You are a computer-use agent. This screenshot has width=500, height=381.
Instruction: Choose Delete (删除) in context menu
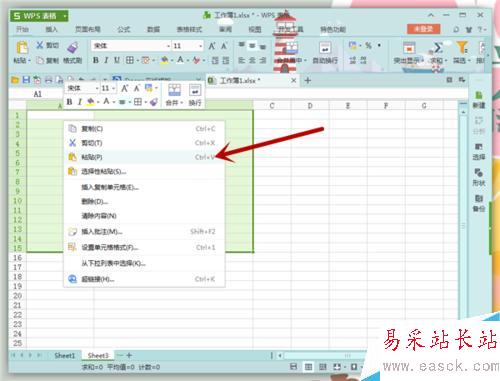tap(144, 201)
